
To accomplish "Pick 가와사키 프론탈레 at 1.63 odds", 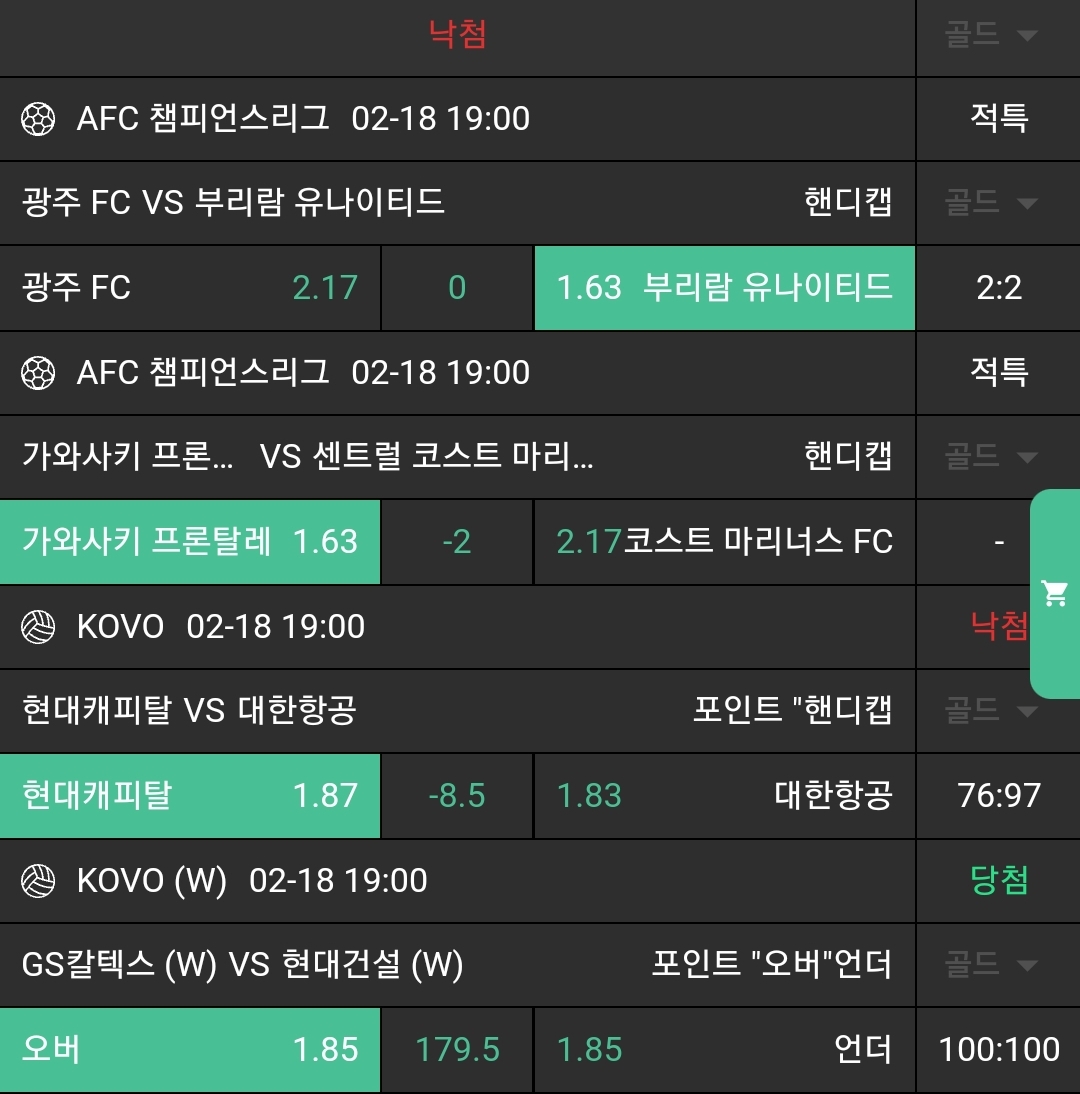I will [190, 542].
